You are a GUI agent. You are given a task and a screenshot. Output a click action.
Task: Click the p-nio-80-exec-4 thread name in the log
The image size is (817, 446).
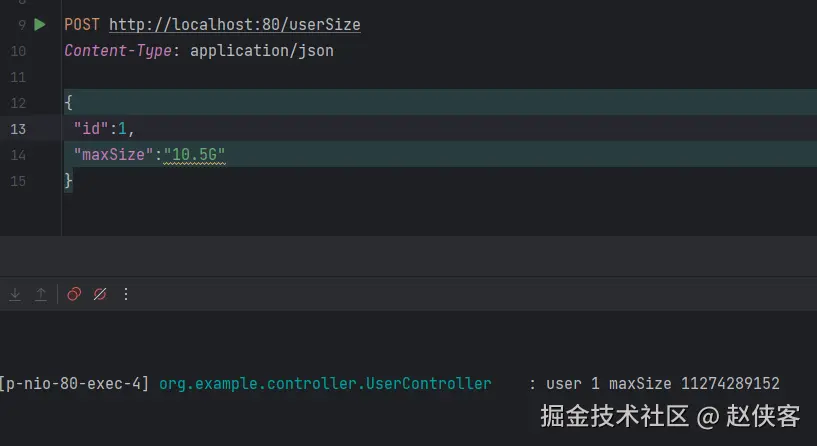click(76, 383)
